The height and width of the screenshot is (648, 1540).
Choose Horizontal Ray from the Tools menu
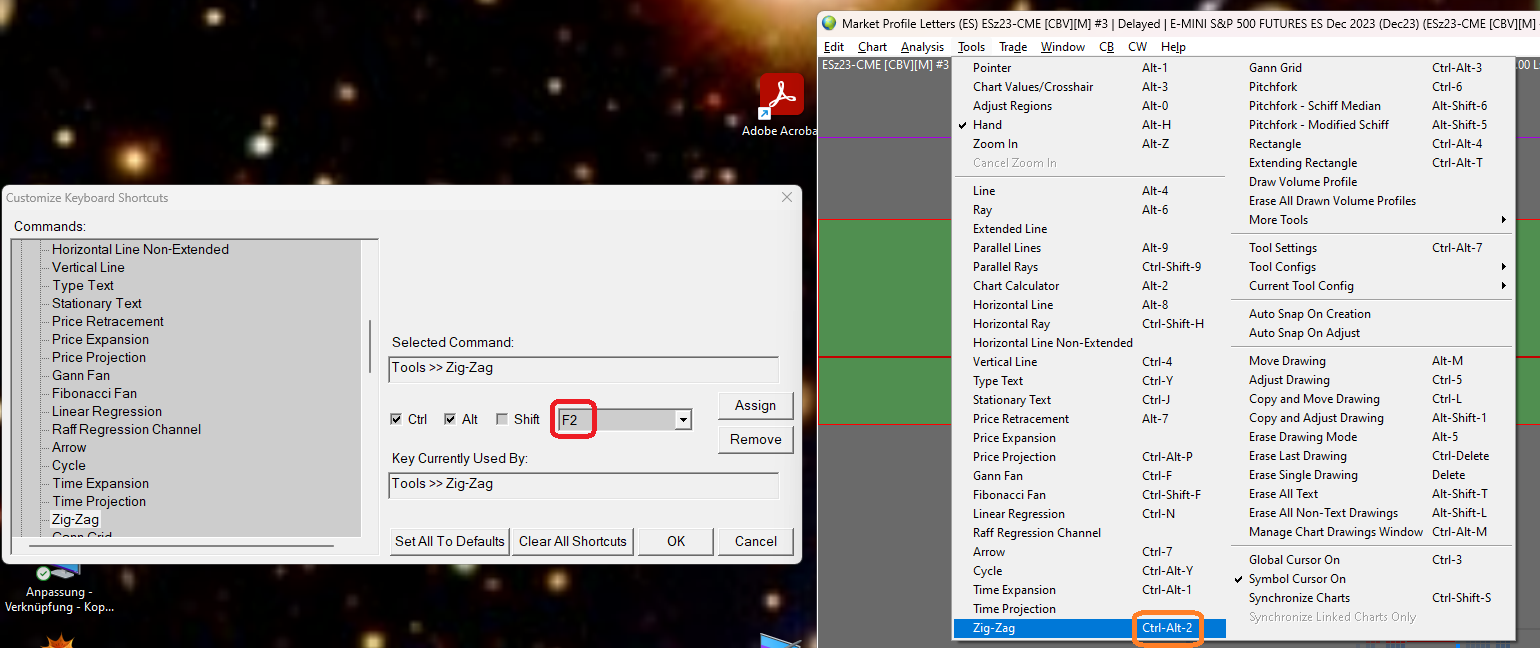pyautogui.click(x=1089, y=324)
